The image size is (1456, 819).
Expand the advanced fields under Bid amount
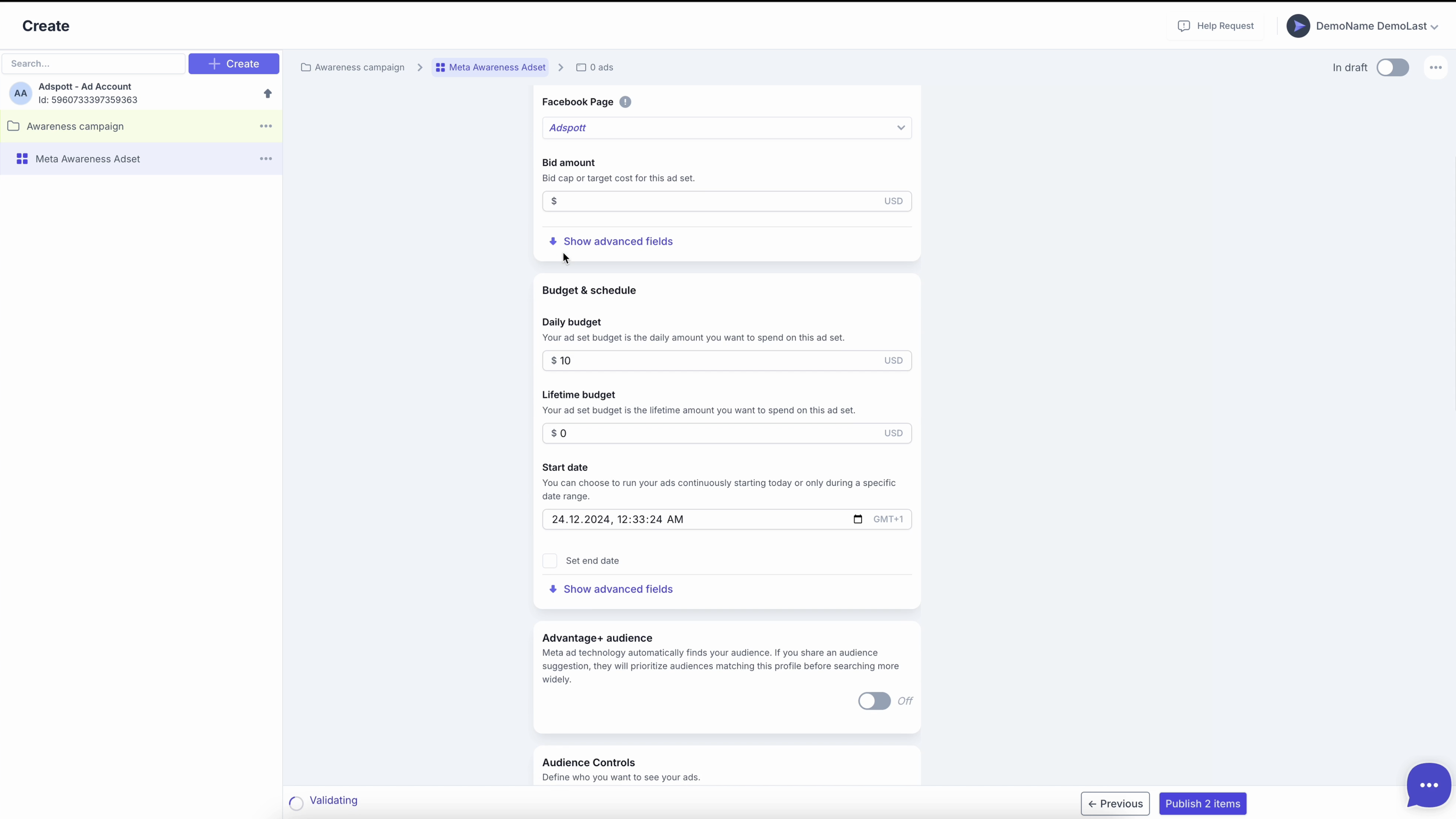pyautogui.click(x=611, y=242)
